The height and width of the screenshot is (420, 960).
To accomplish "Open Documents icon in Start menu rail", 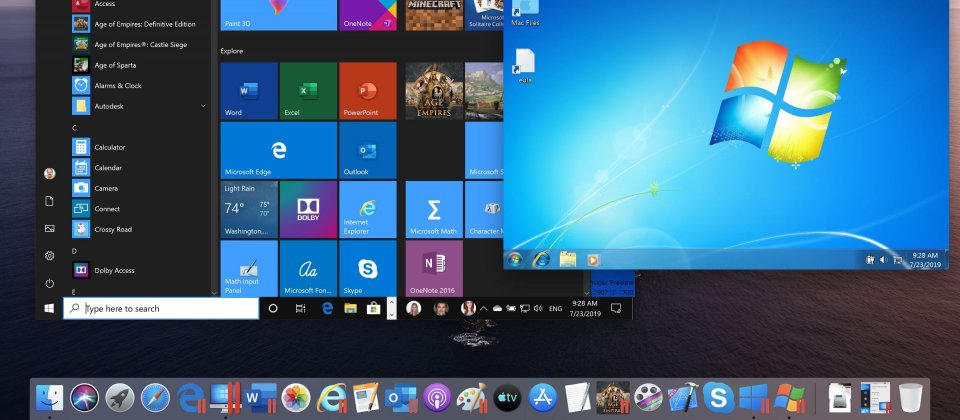I will point(50,201).
